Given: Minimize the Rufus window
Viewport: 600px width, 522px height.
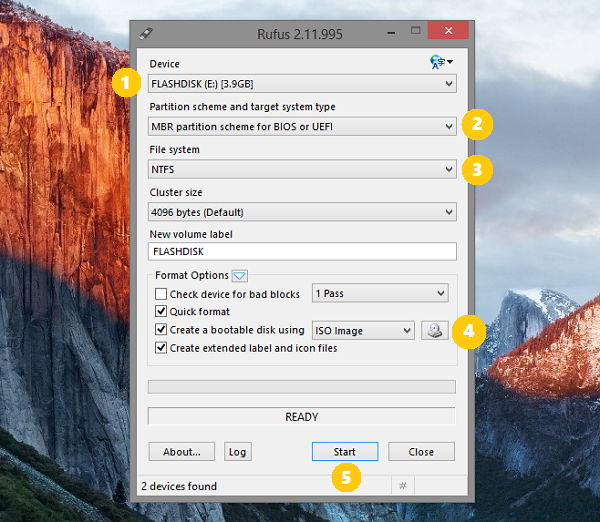Looking at the screenshot, I should (391, 33).
